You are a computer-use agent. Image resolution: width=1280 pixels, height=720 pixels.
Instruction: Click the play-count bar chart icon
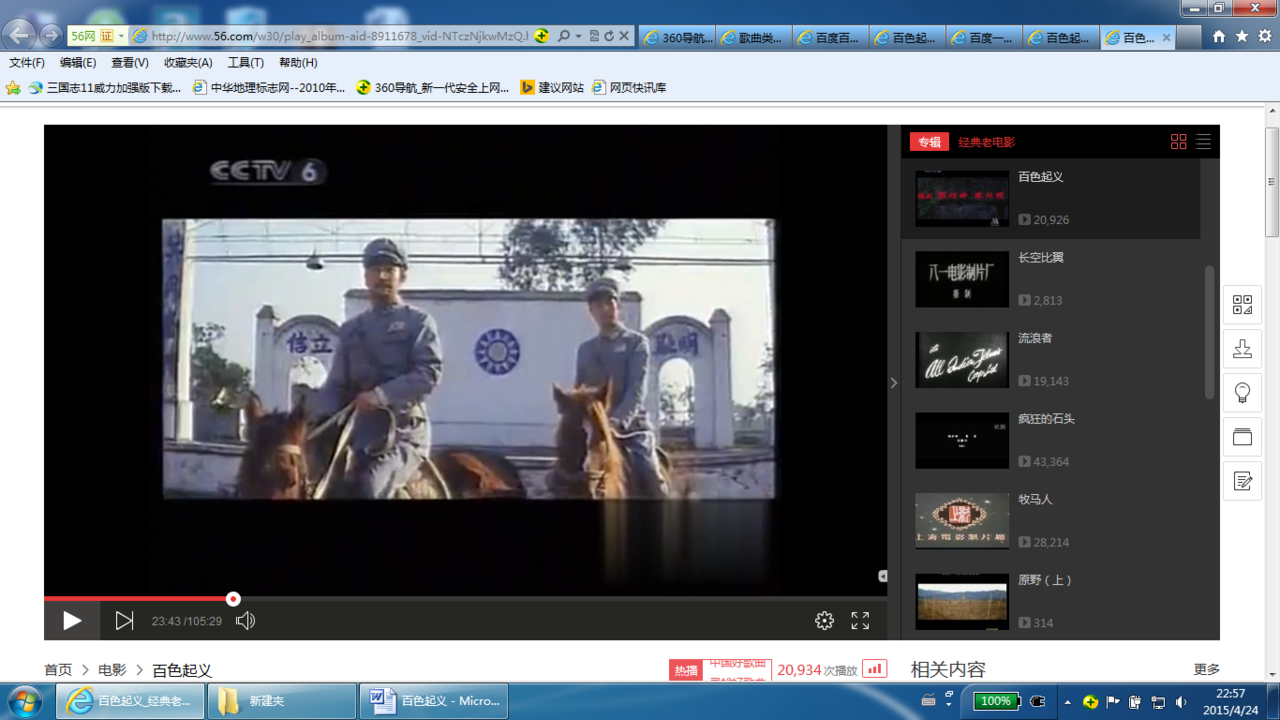tap(875, 669)
